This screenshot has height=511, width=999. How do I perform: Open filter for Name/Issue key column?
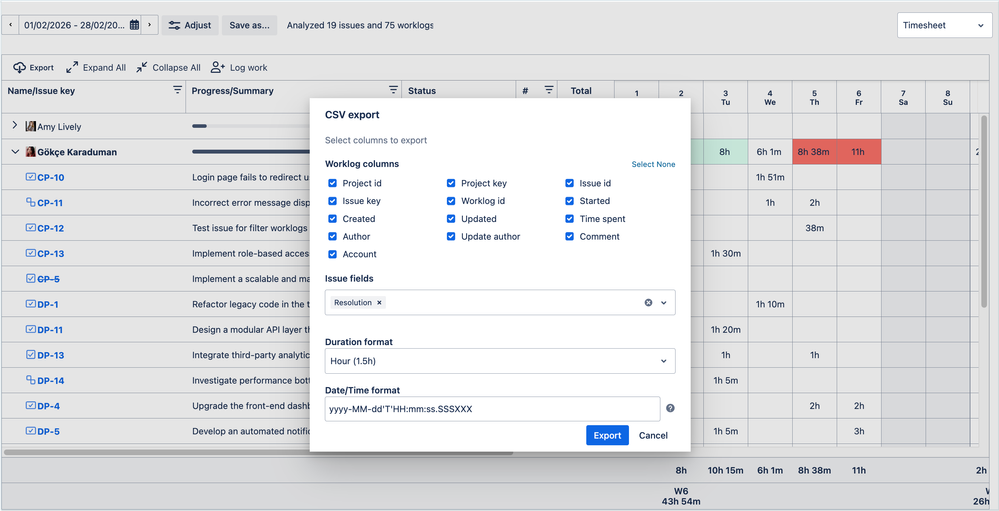point(177,90)
